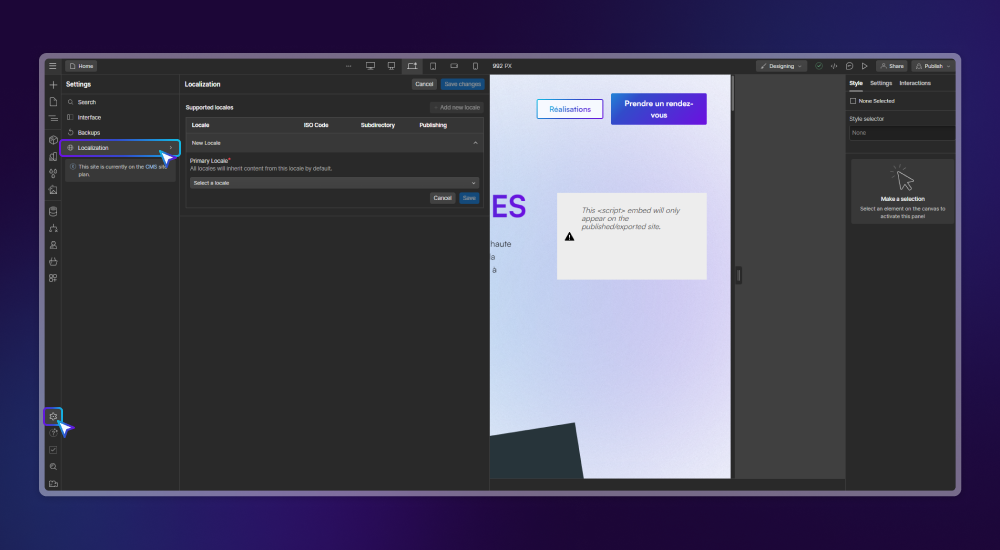Open the video tutorials icon

53,484
